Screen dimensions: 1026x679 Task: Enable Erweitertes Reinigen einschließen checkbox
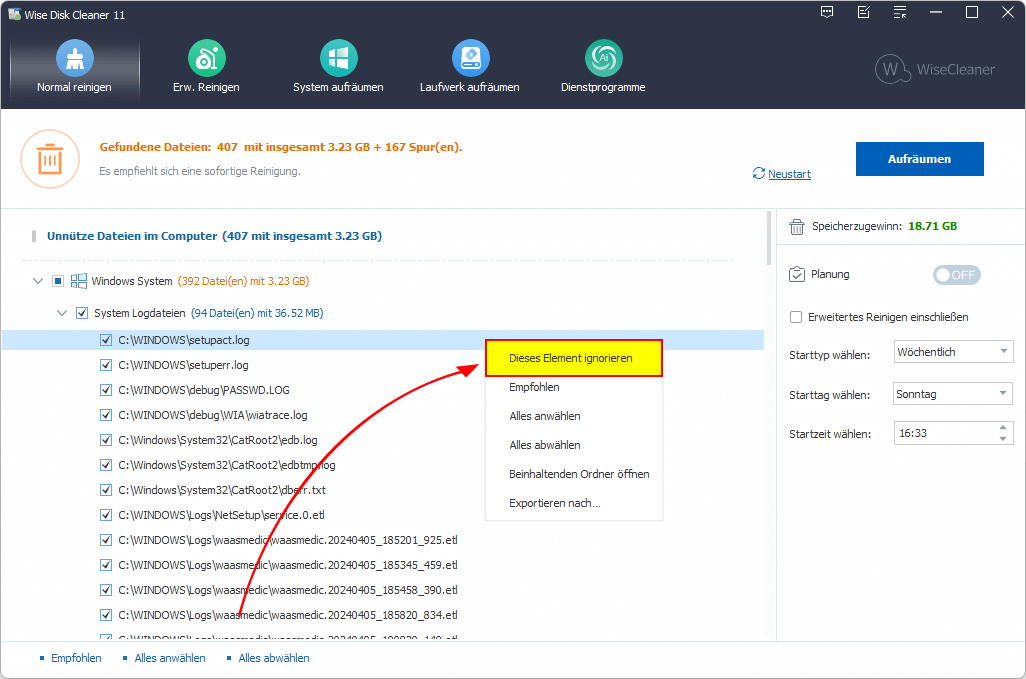(x=796, y=317)
